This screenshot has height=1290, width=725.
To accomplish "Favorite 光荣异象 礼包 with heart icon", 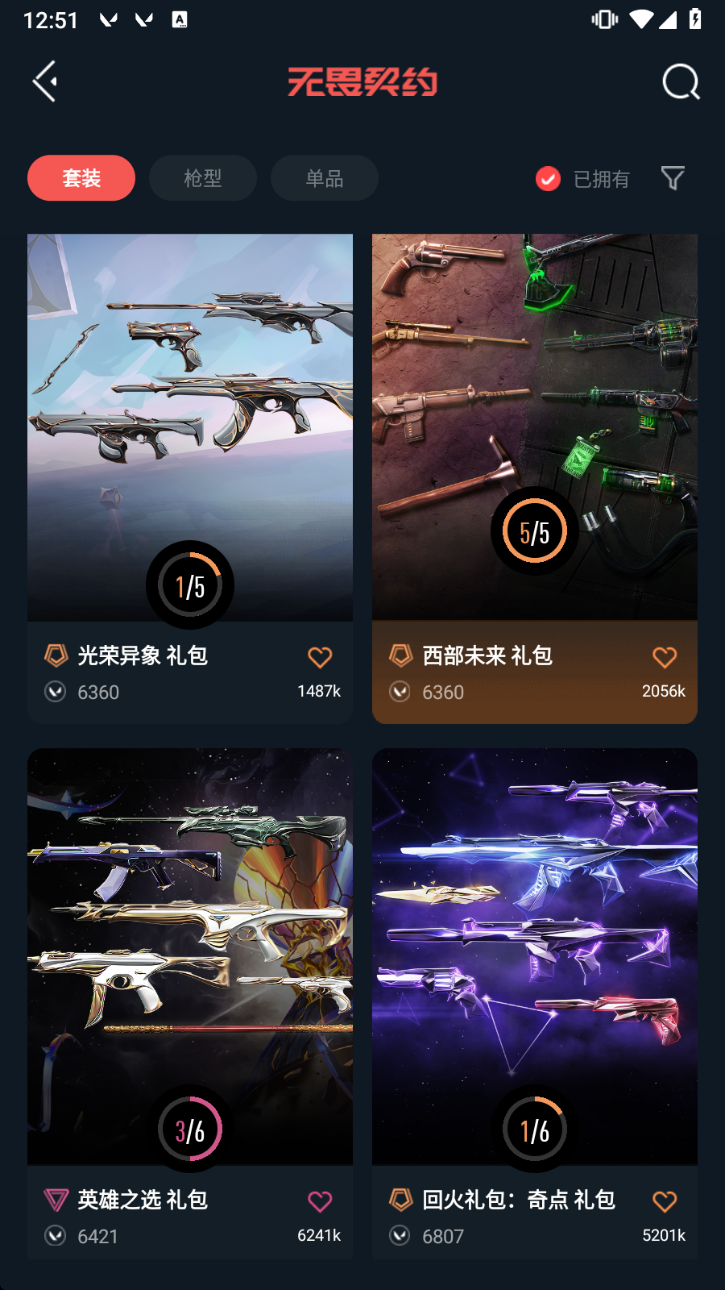I will click(x=320, y=657).
